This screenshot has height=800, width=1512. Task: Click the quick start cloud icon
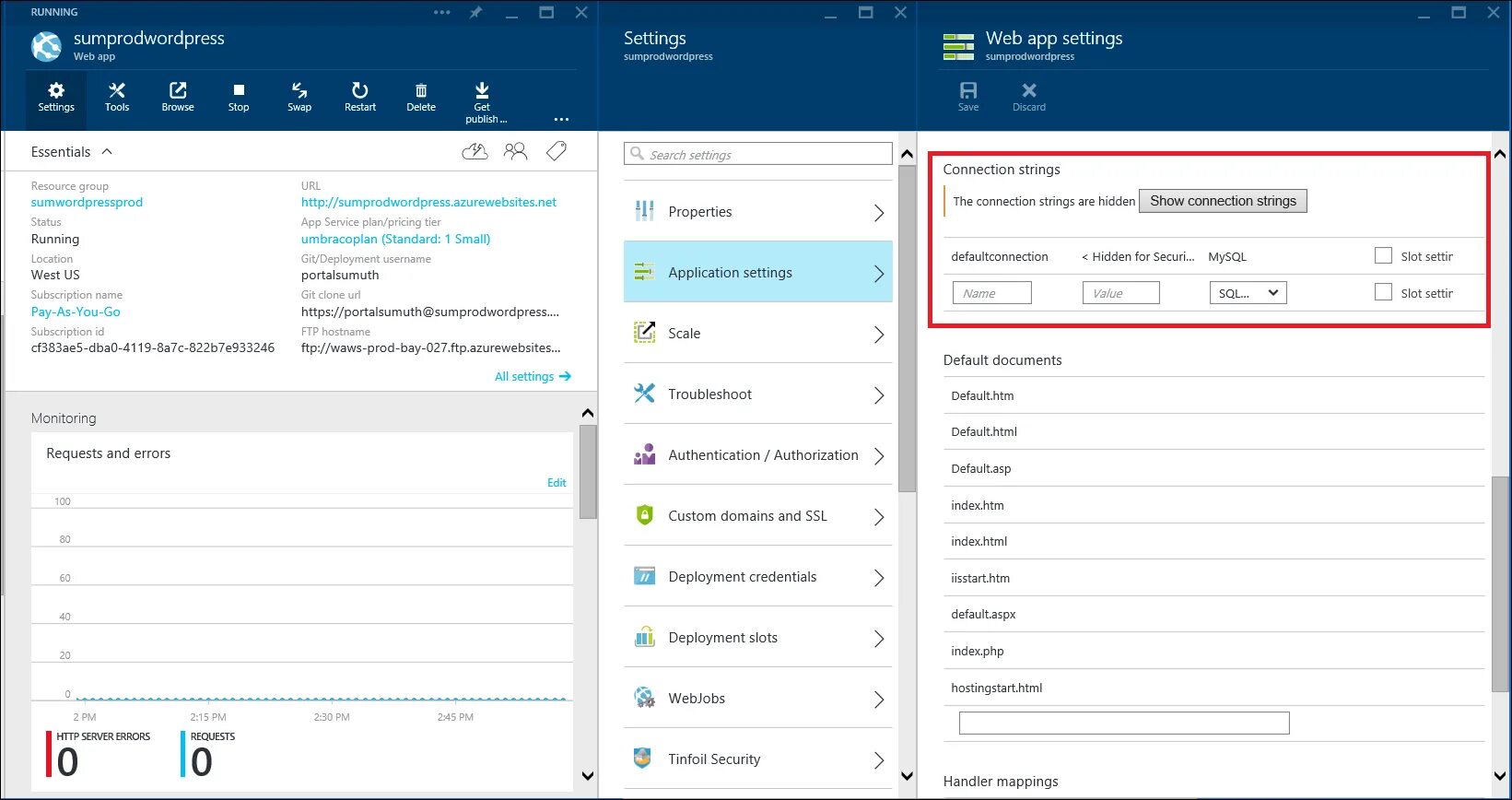click(475, 151)
